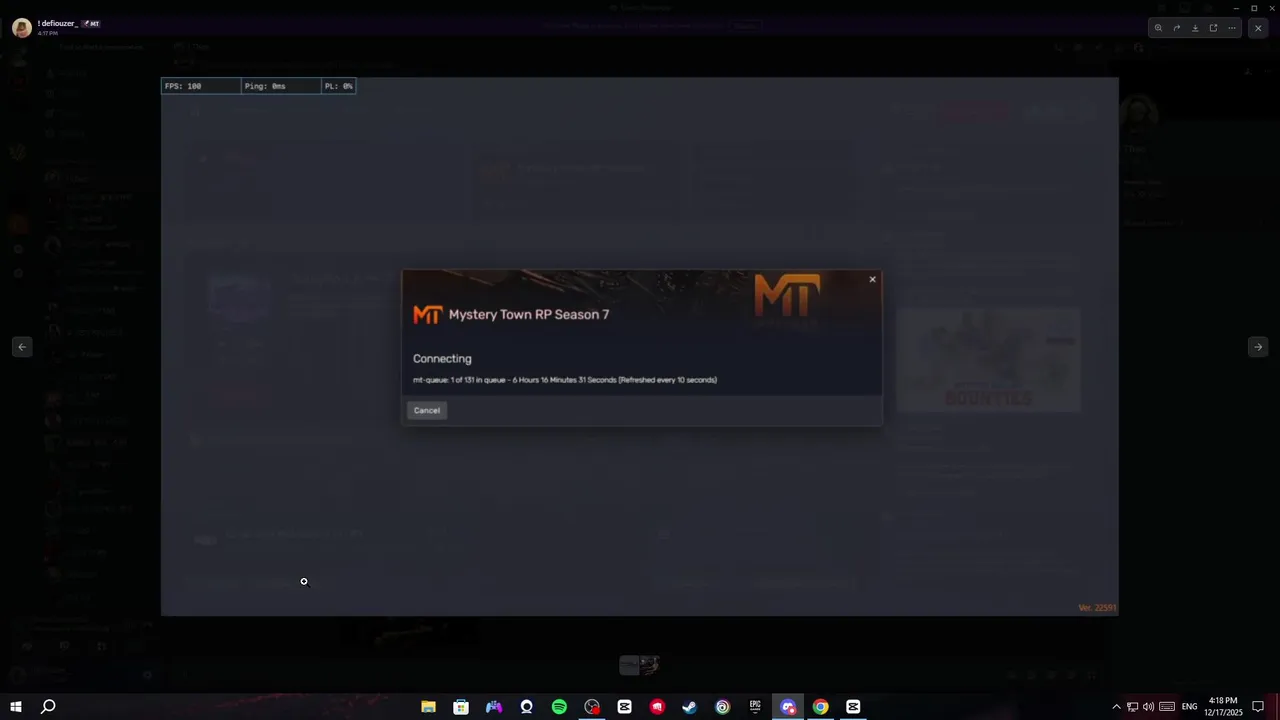This screenshot has width=1280, height=720.
Task: Open Google Chrome from the taskbar
Action: click(820, 707)
